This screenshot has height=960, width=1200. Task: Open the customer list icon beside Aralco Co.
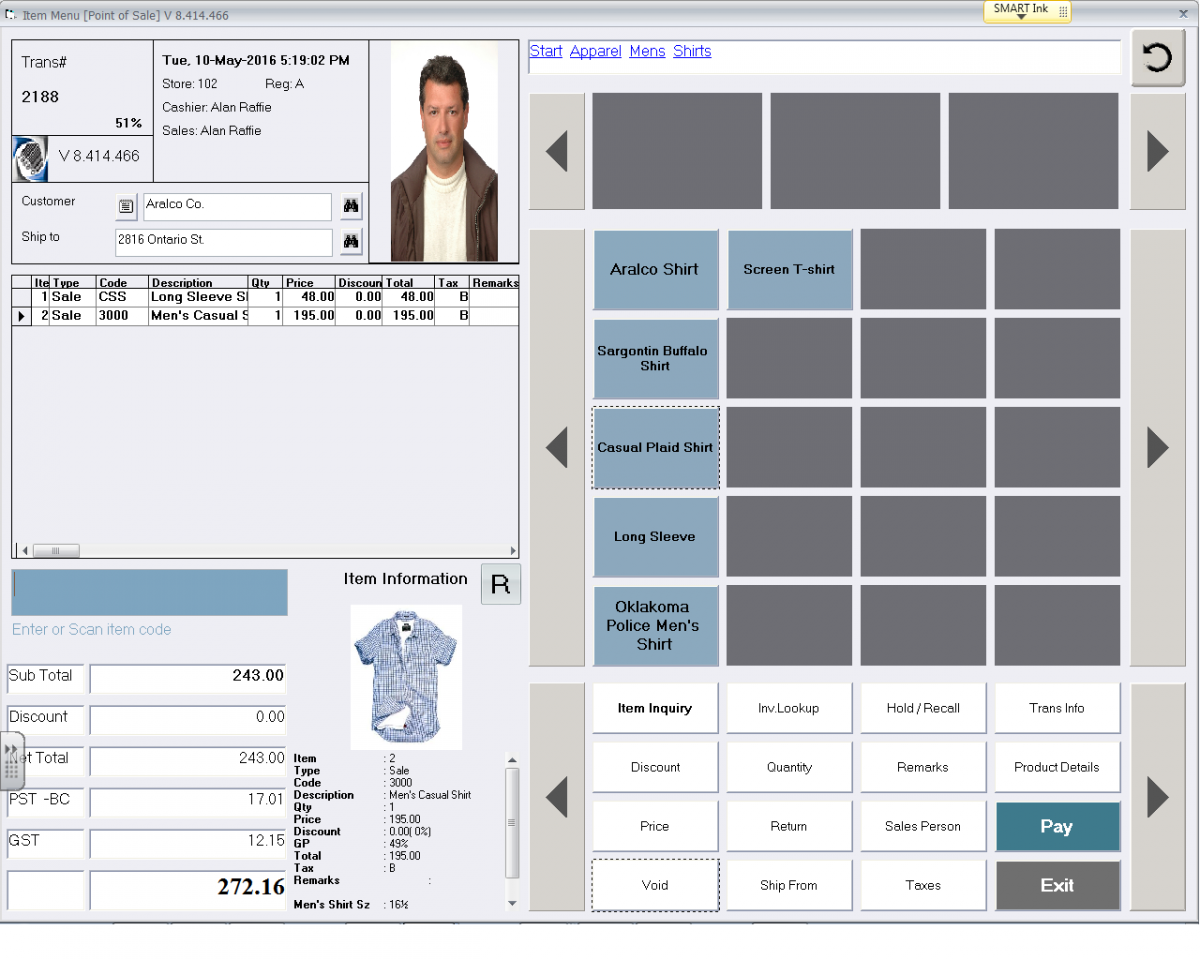tap(126, 207)
